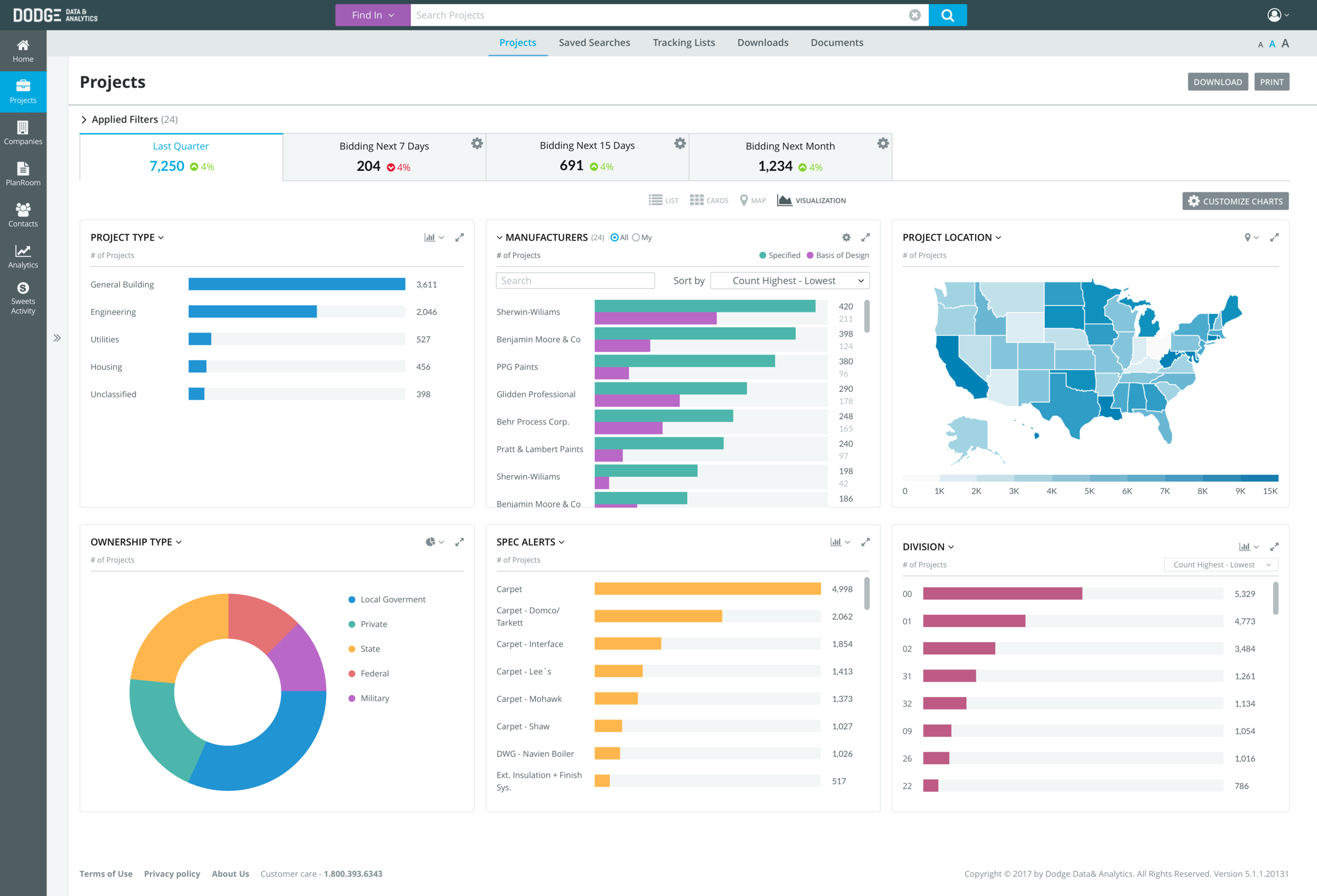Image resolution: width=1317 pixels, height=896 pixels.
Task: Select the My manufacturers radio button
Action: pyautogui.click(x=636, y=238)
